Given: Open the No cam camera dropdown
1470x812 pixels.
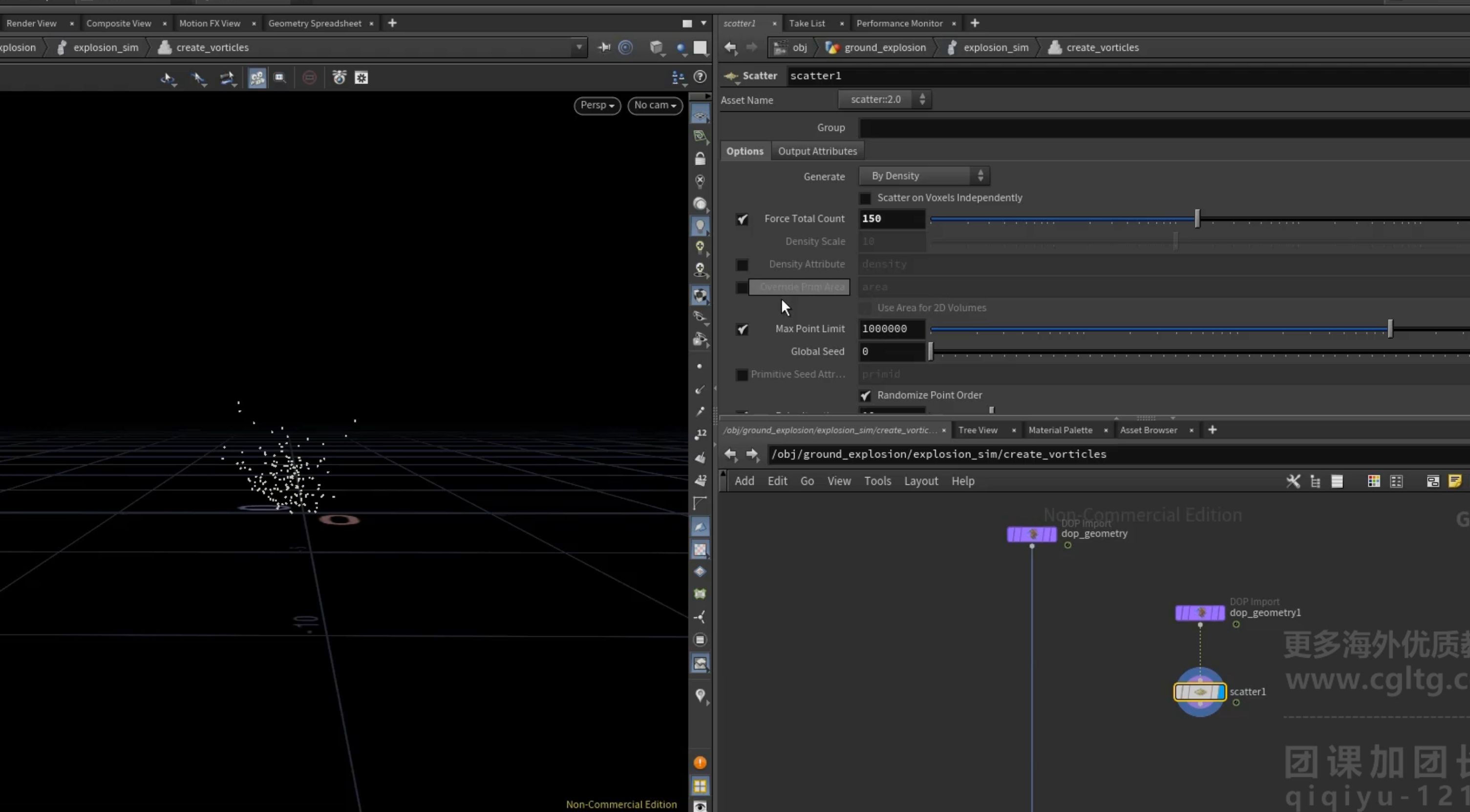Looking at the screenshot, I should (x=655, y=105).
